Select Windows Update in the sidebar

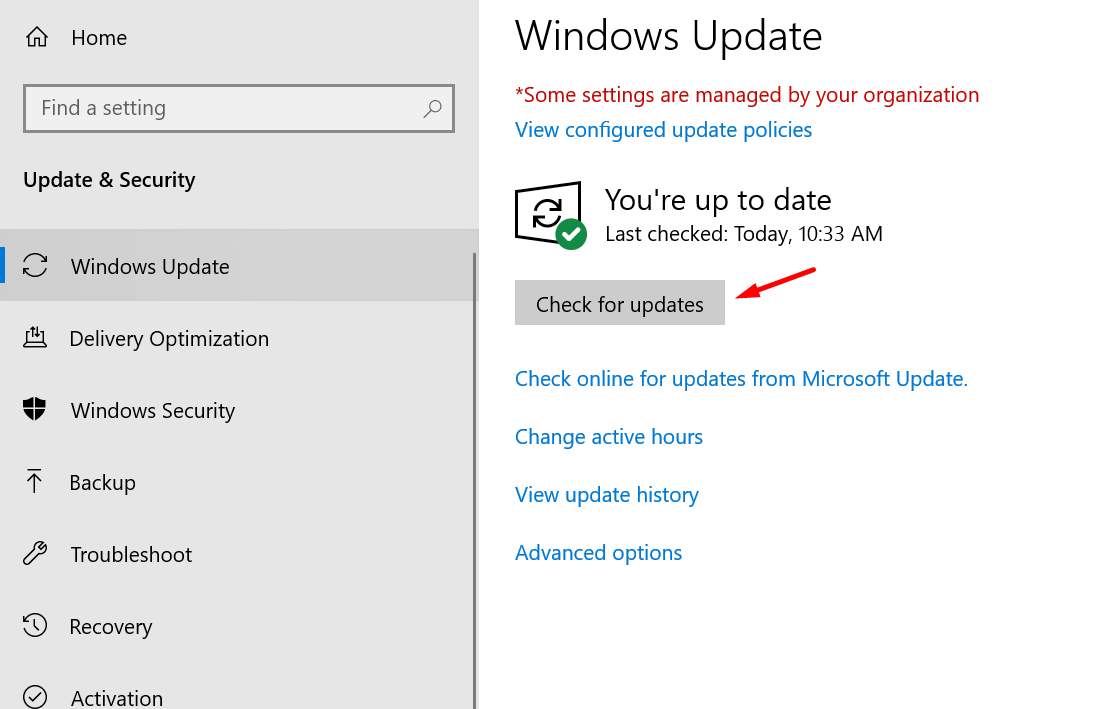click(x=238, y=266)
